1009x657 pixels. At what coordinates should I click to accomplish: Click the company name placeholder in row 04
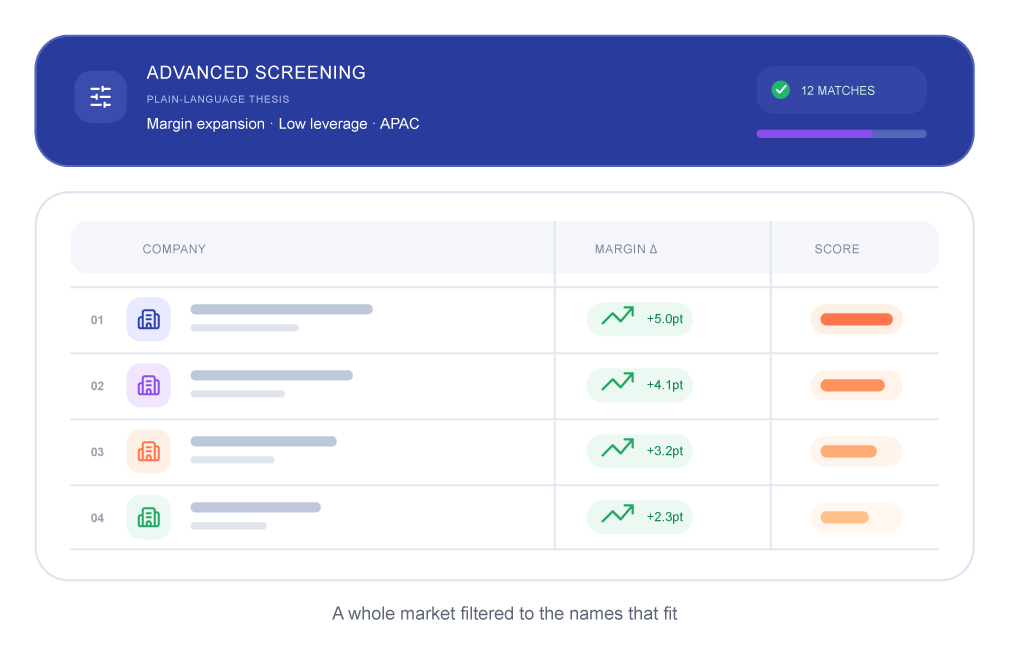click(255, 507)
